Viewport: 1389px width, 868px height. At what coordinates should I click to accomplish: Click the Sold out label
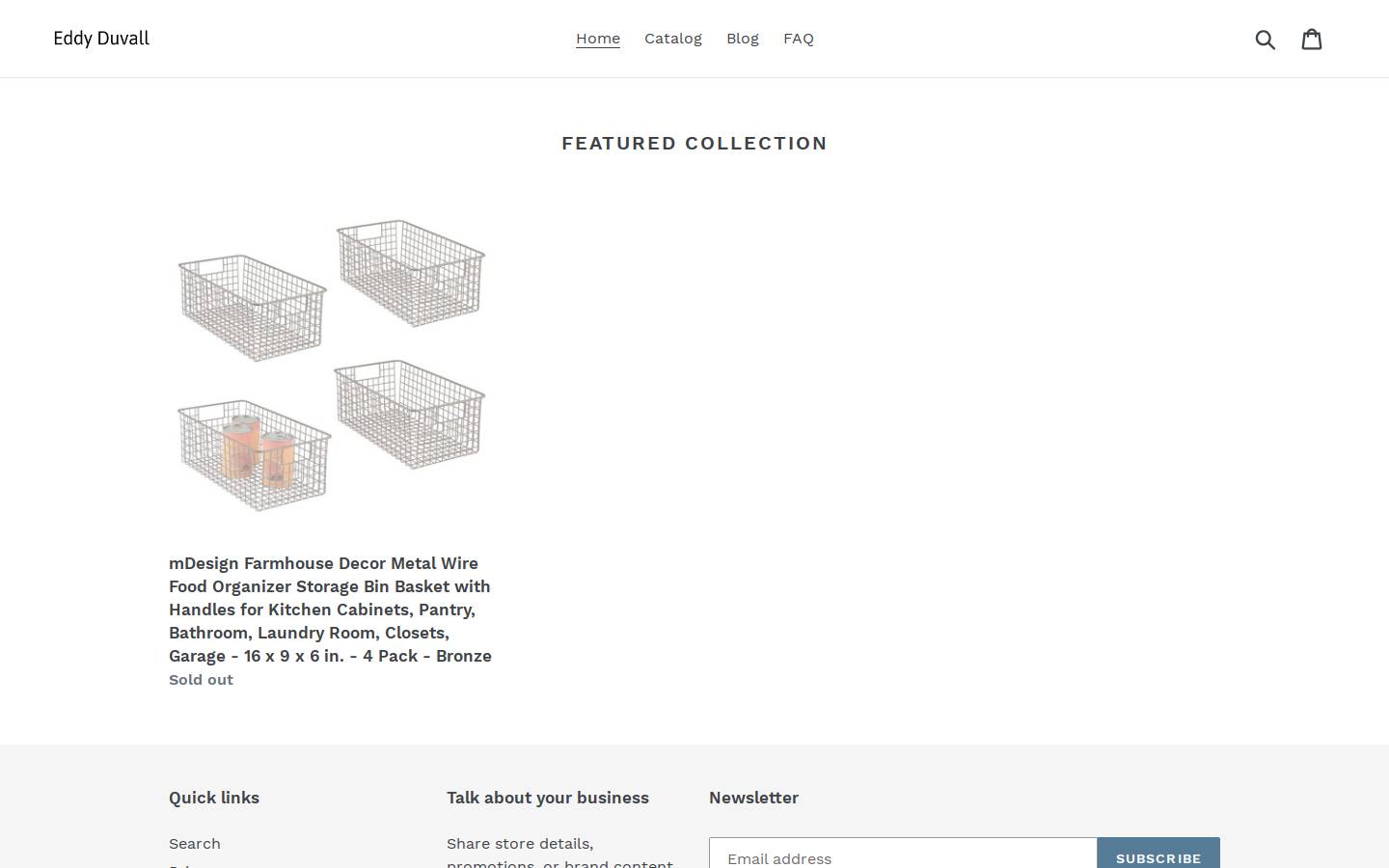click(x=201, y=680)
